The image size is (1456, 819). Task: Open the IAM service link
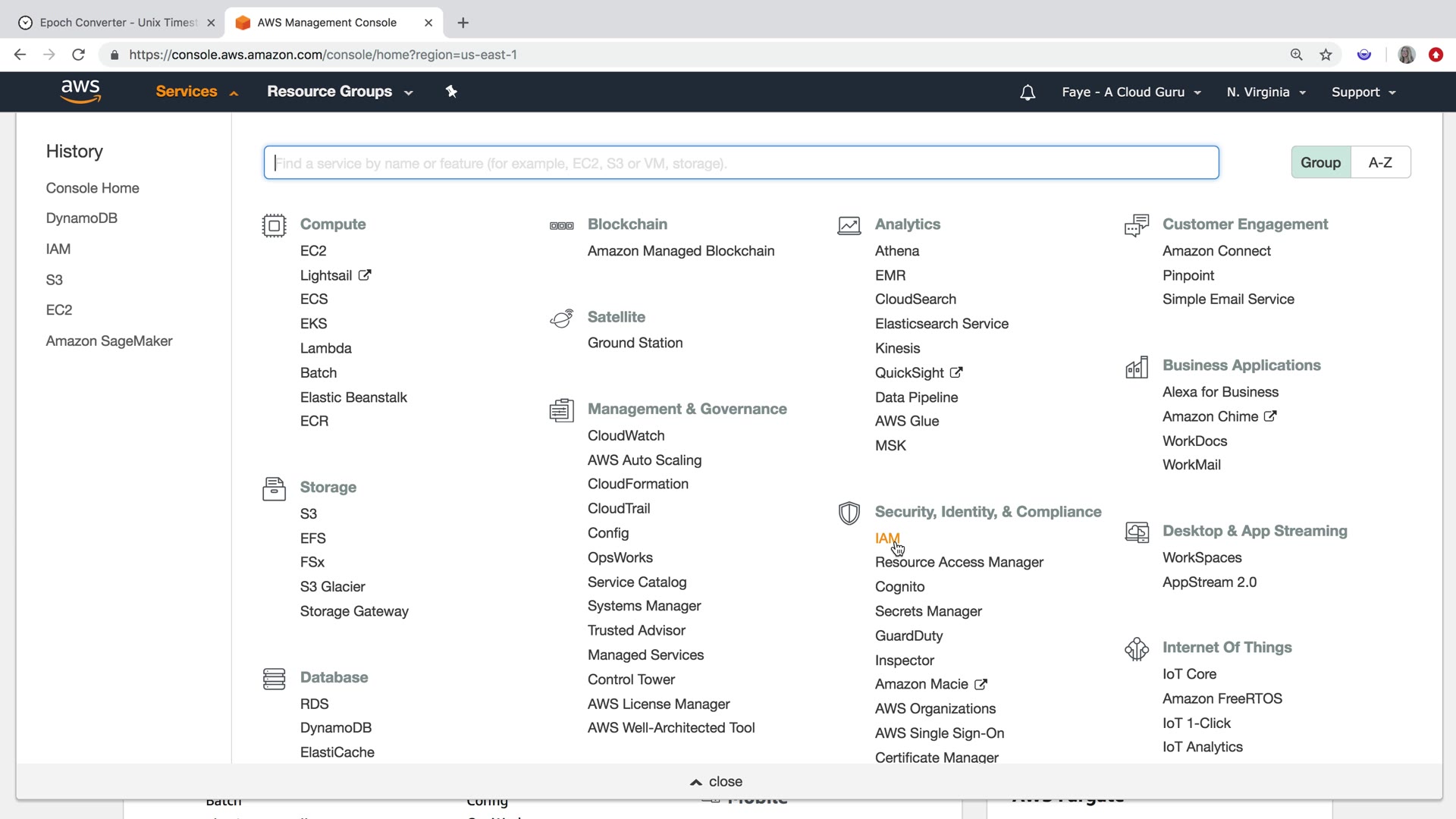click(x=887, y=538)
